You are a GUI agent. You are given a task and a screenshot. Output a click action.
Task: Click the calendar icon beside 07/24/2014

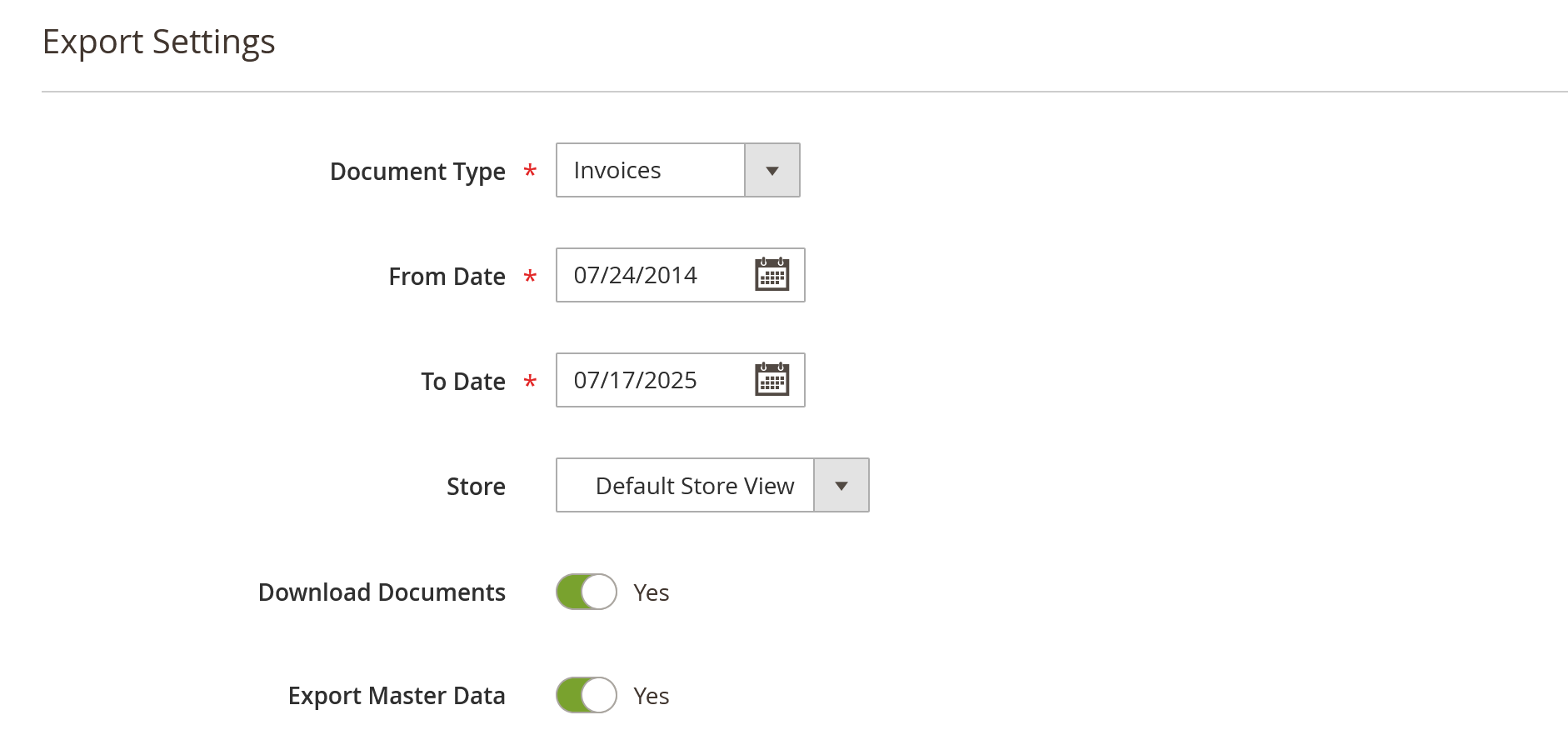pyautogui.click(x=772, y=275)
